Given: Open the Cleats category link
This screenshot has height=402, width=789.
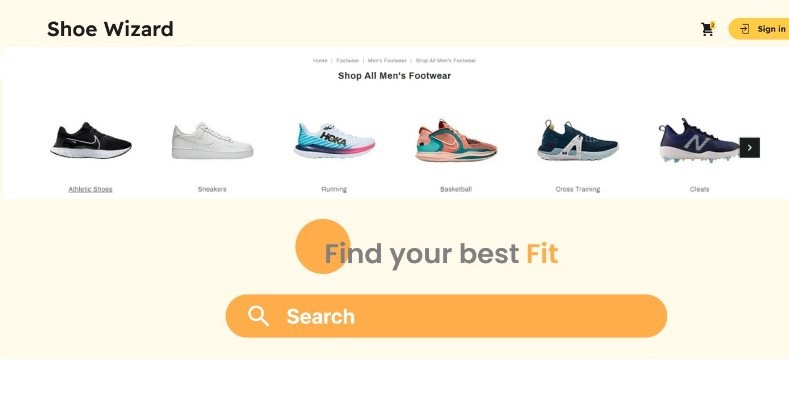Looking at the screenshot, I should [699, 189].
